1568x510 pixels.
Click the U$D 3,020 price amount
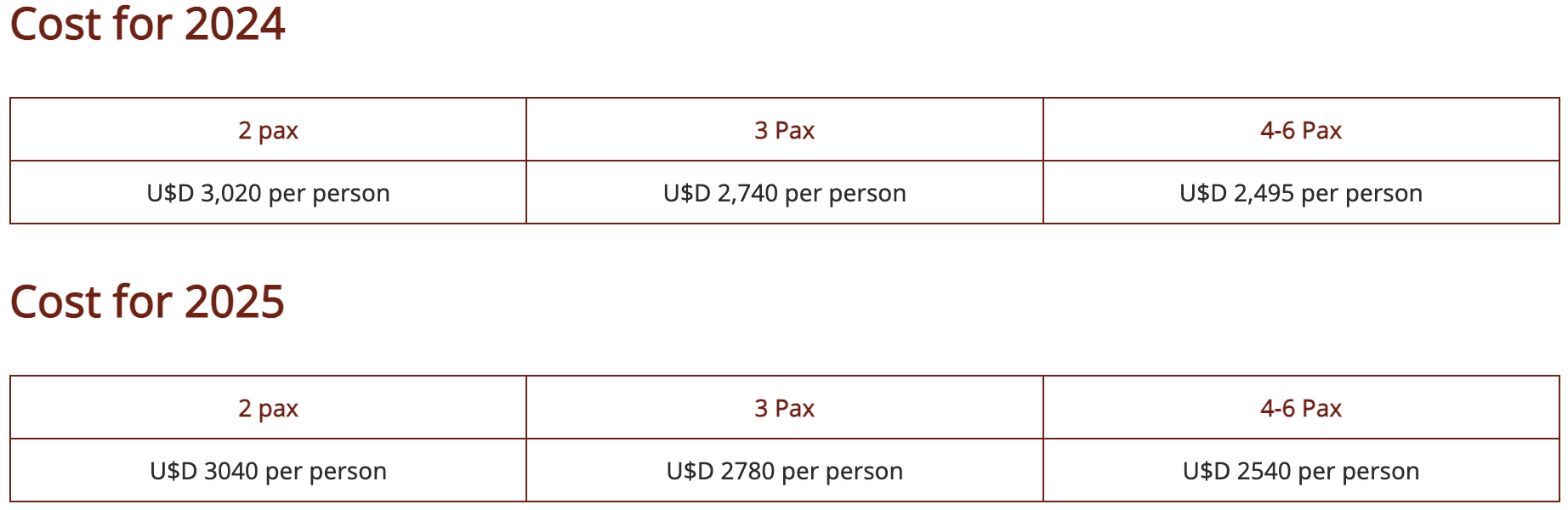[204, 194]
